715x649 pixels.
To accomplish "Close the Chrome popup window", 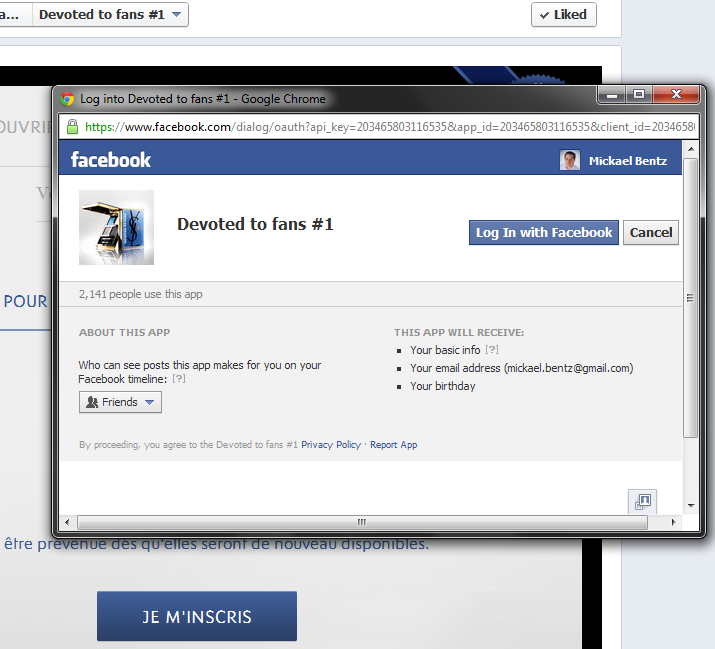I will pyautogui.click(x=676, y=94).
